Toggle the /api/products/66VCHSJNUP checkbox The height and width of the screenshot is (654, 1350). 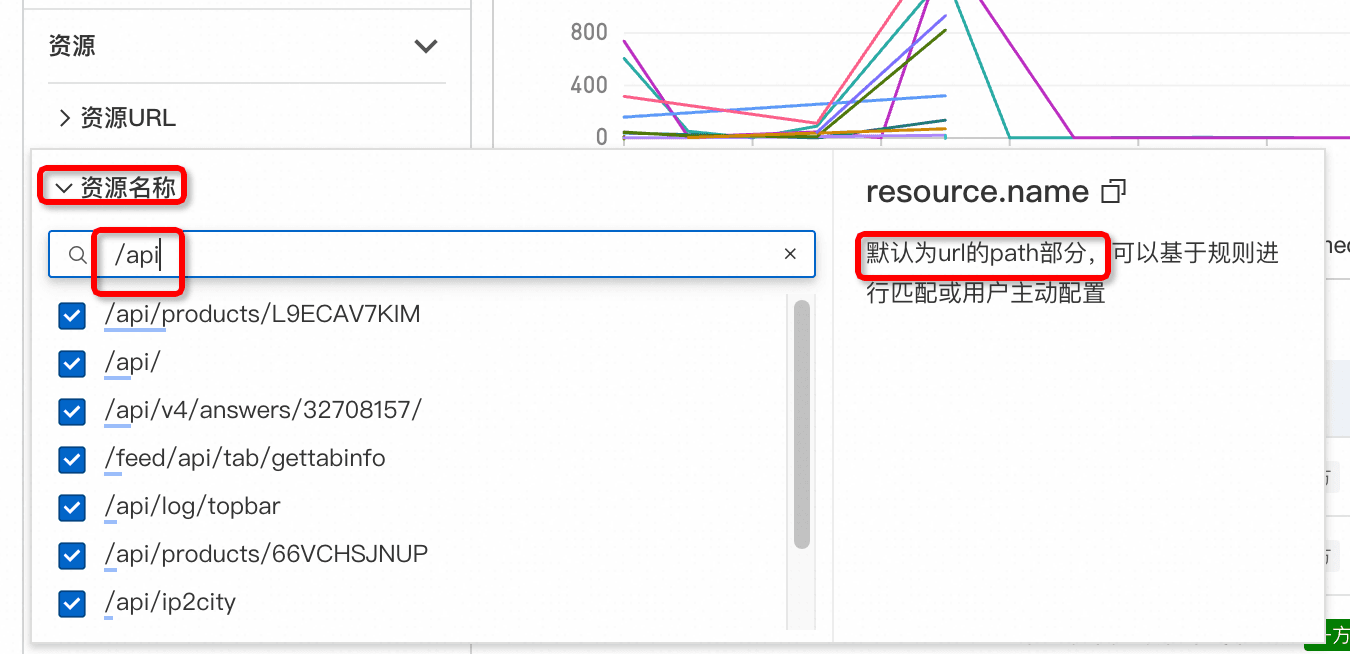pyautogui.click(x=72, y=555)
